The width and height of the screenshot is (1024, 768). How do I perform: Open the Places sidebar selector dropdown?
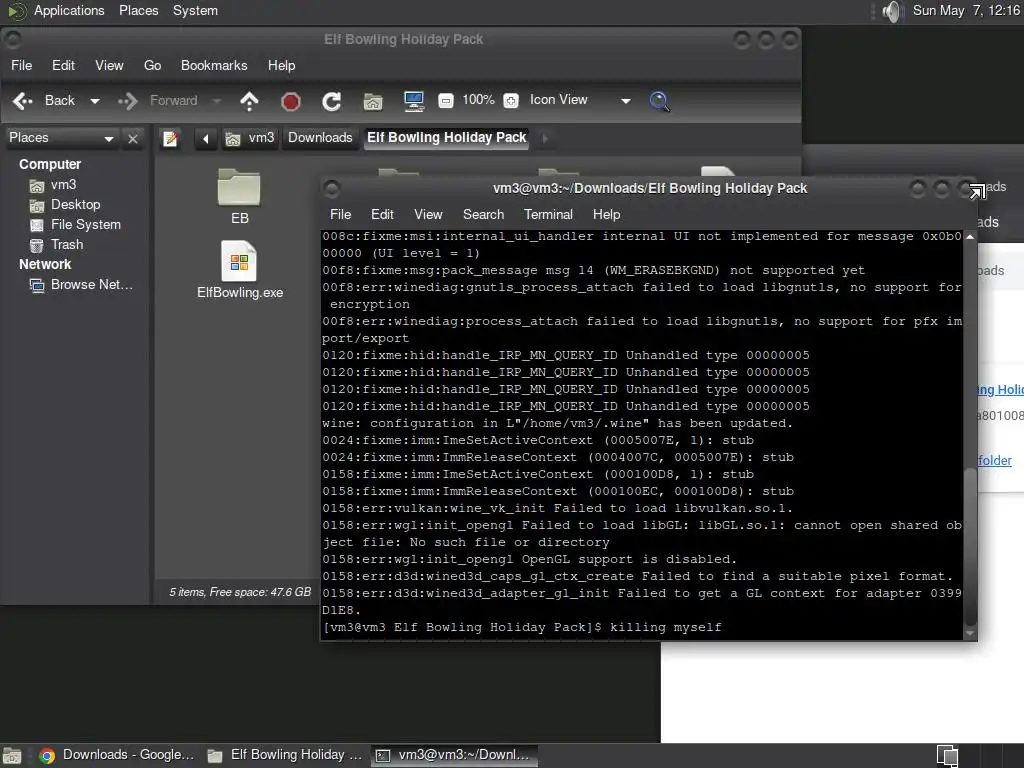pos(61,138)
